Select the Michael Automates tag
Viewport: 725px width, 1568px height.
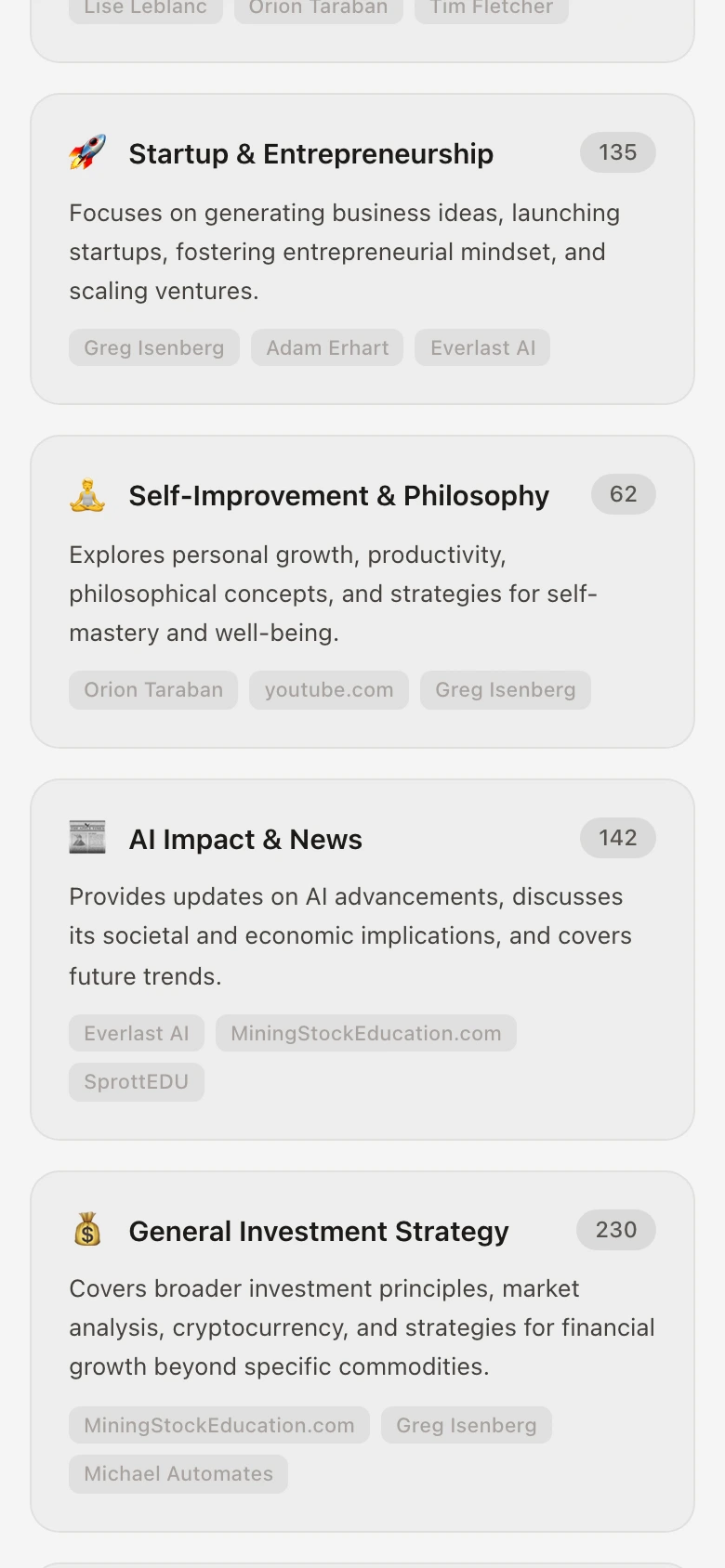pyautogui.click(x=178, y=1473)
